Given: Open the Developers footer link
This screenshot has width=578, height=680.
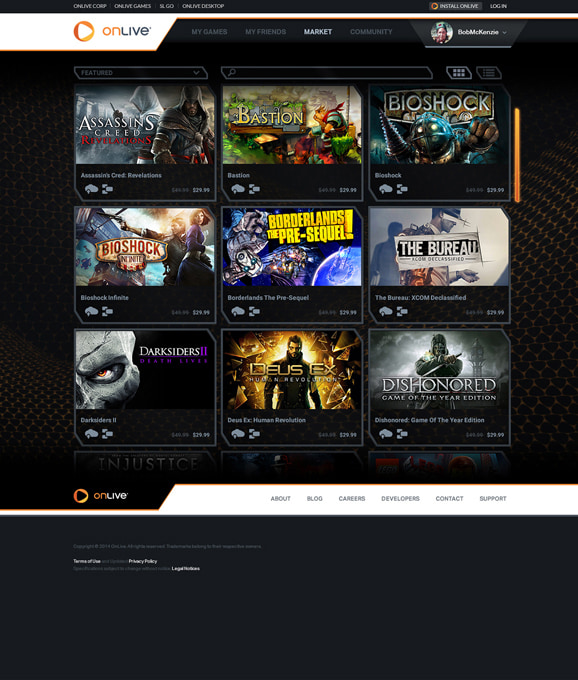Looking at the screenshot, I should coord(400,499).
